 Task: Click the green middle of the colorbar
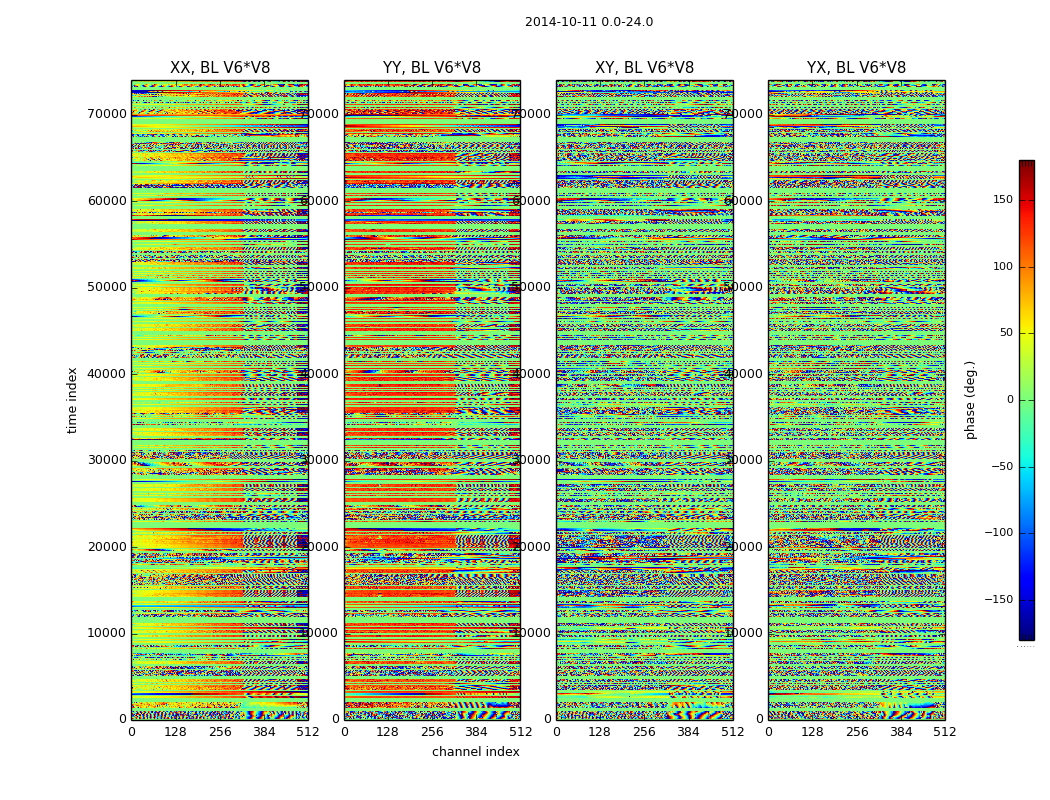tap(1026, 400)
